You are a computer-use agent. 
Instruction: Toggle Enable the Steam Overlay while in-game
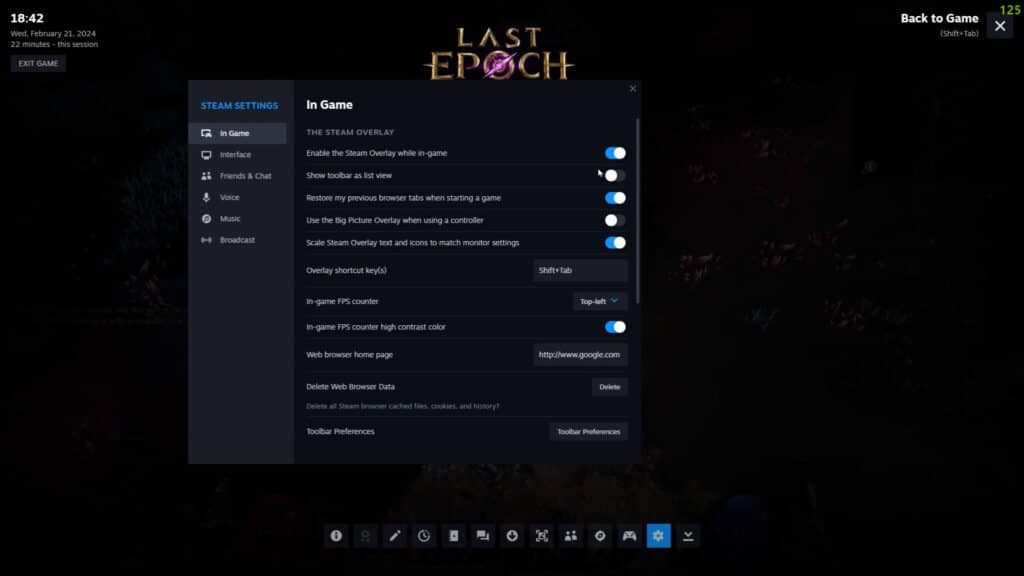click(x=615, y=153)
